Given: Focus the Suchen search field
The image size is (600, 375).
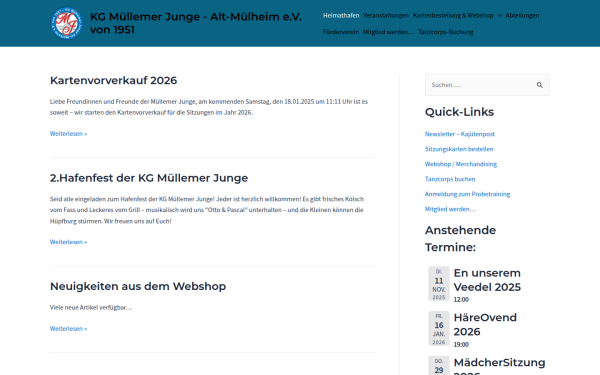Looking at the screenshot, I should pyautogui.click(x=487, y=85).
